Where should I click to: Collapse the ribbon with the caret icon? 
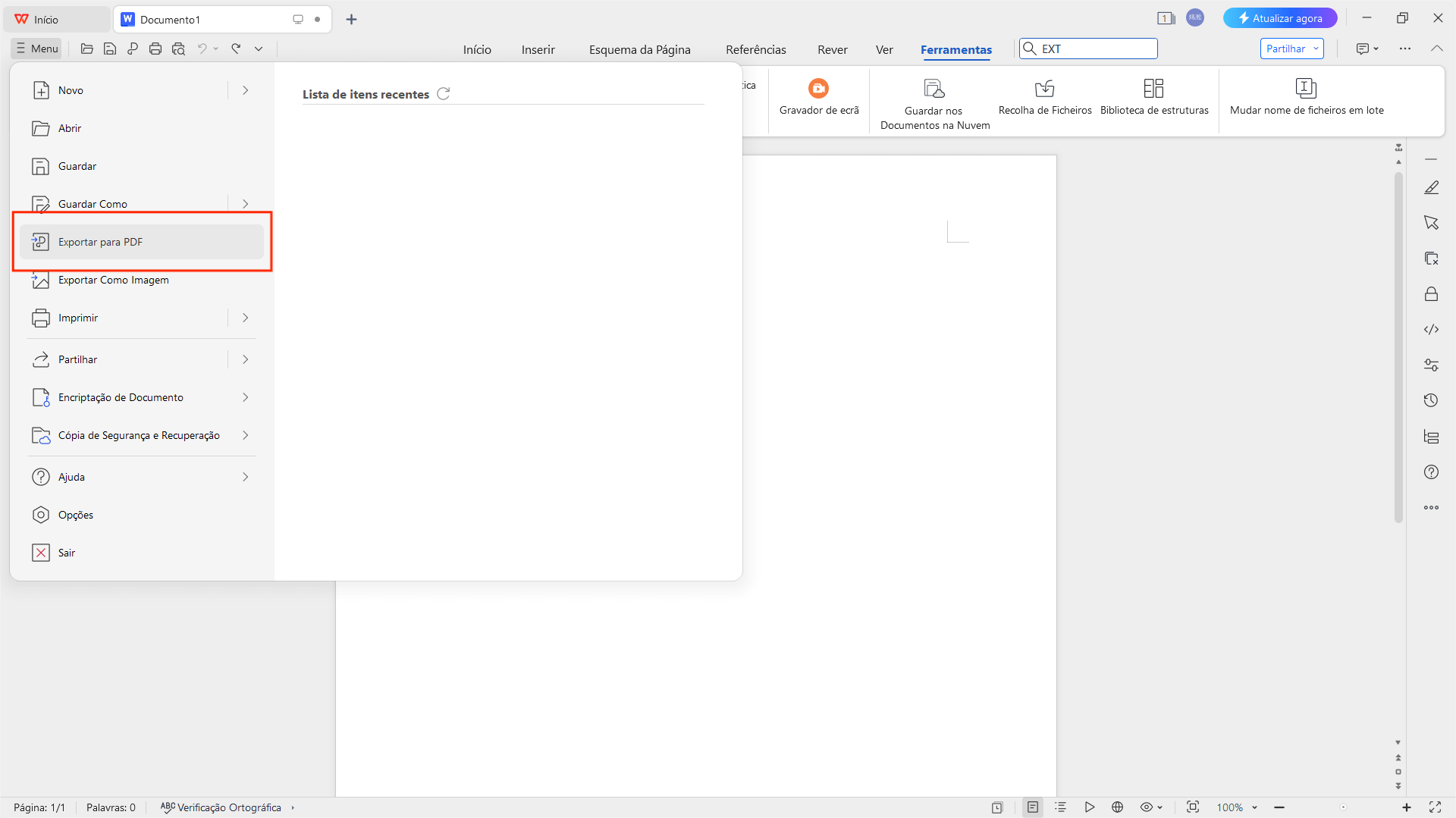pyautogui.click(x=1436, y=49)
